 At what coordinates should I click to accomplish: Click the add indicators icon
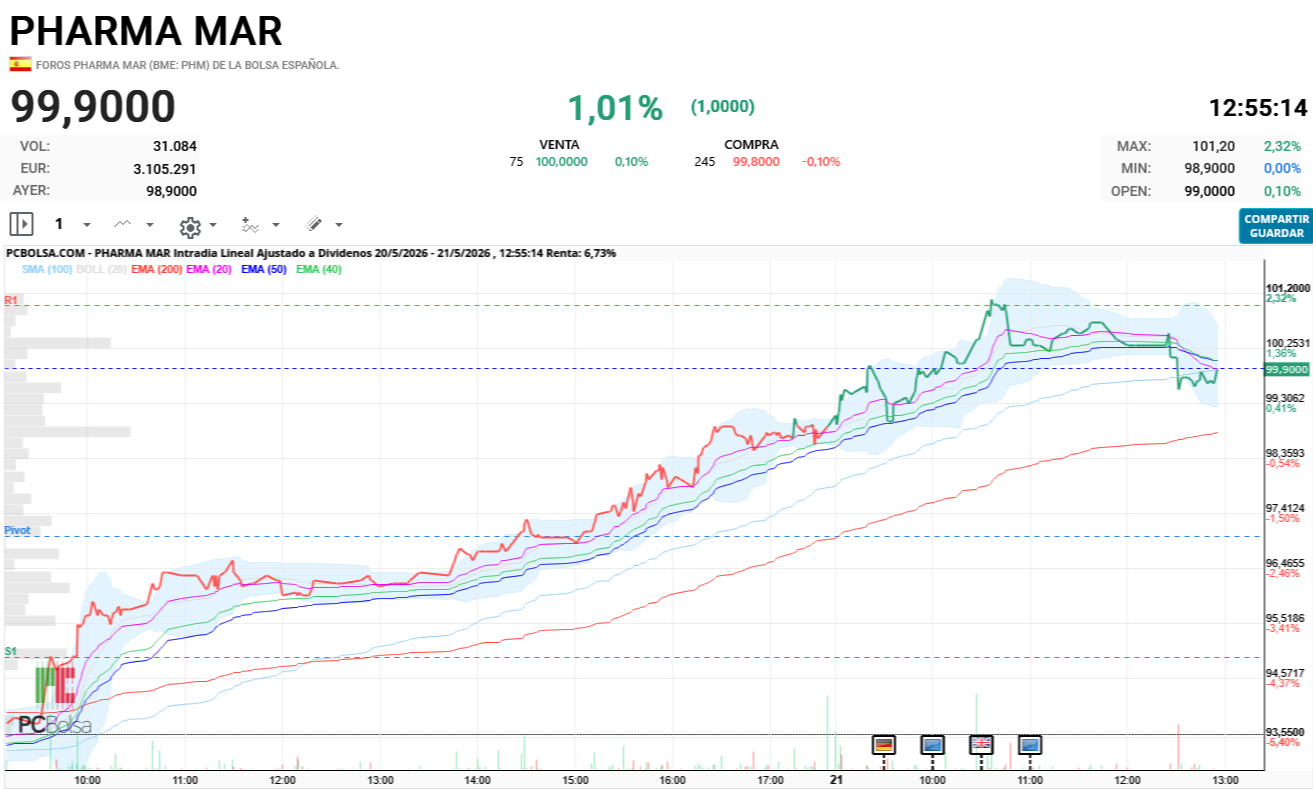pyautogui.click(x=250, y=224)
